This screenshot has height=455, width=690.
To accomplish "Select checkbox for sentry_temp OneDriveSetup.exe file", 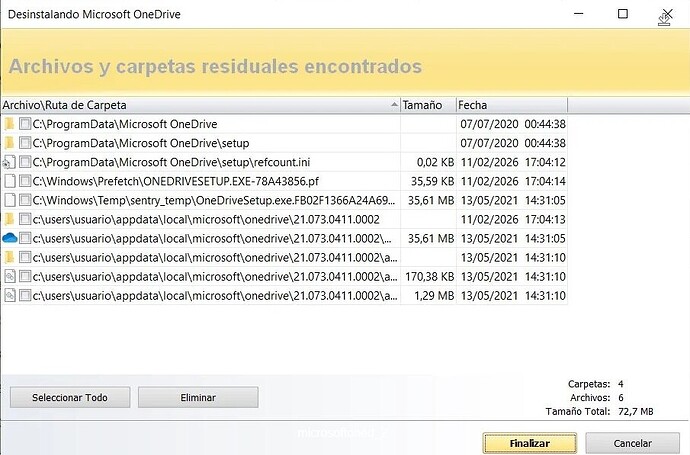I will pos(25,200).
